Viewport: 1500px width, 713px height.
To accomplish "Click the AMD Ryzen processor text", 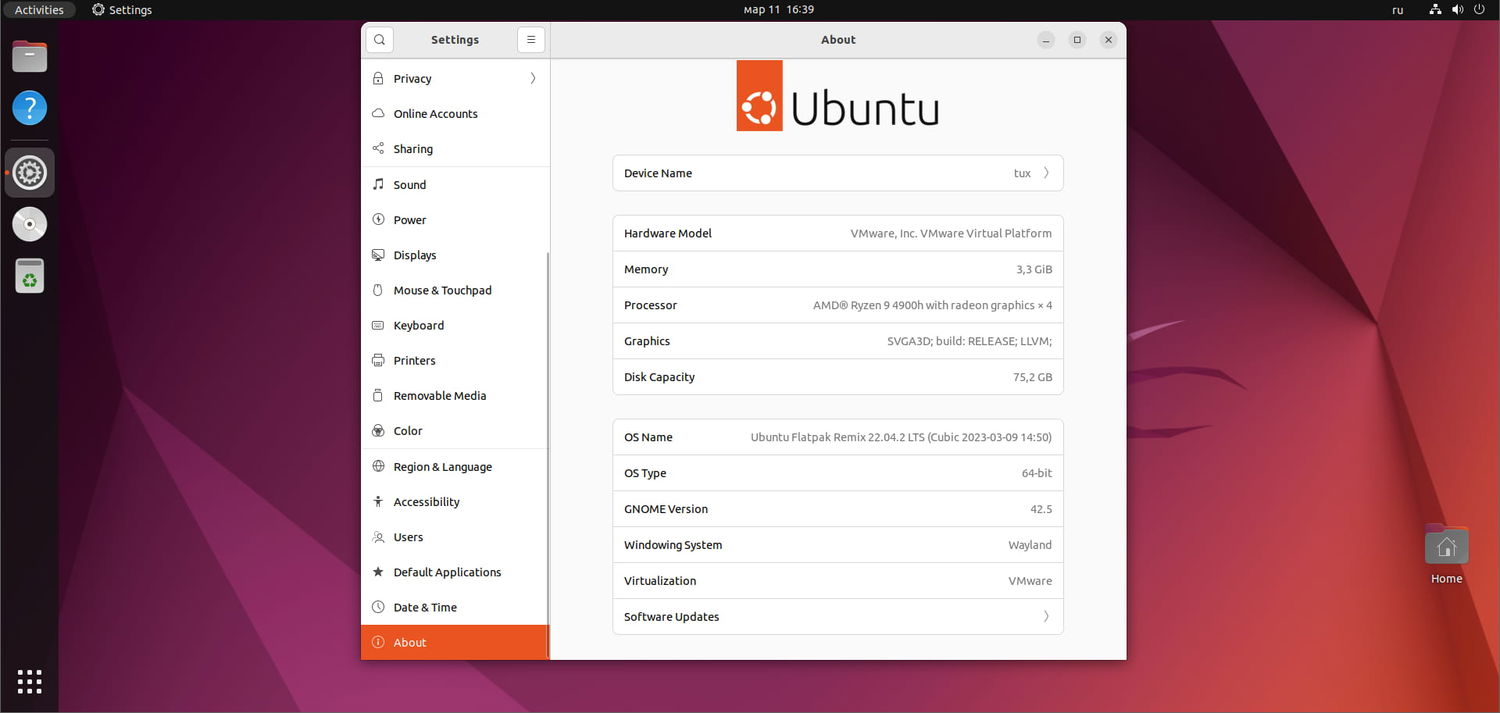I will [932, 305].
